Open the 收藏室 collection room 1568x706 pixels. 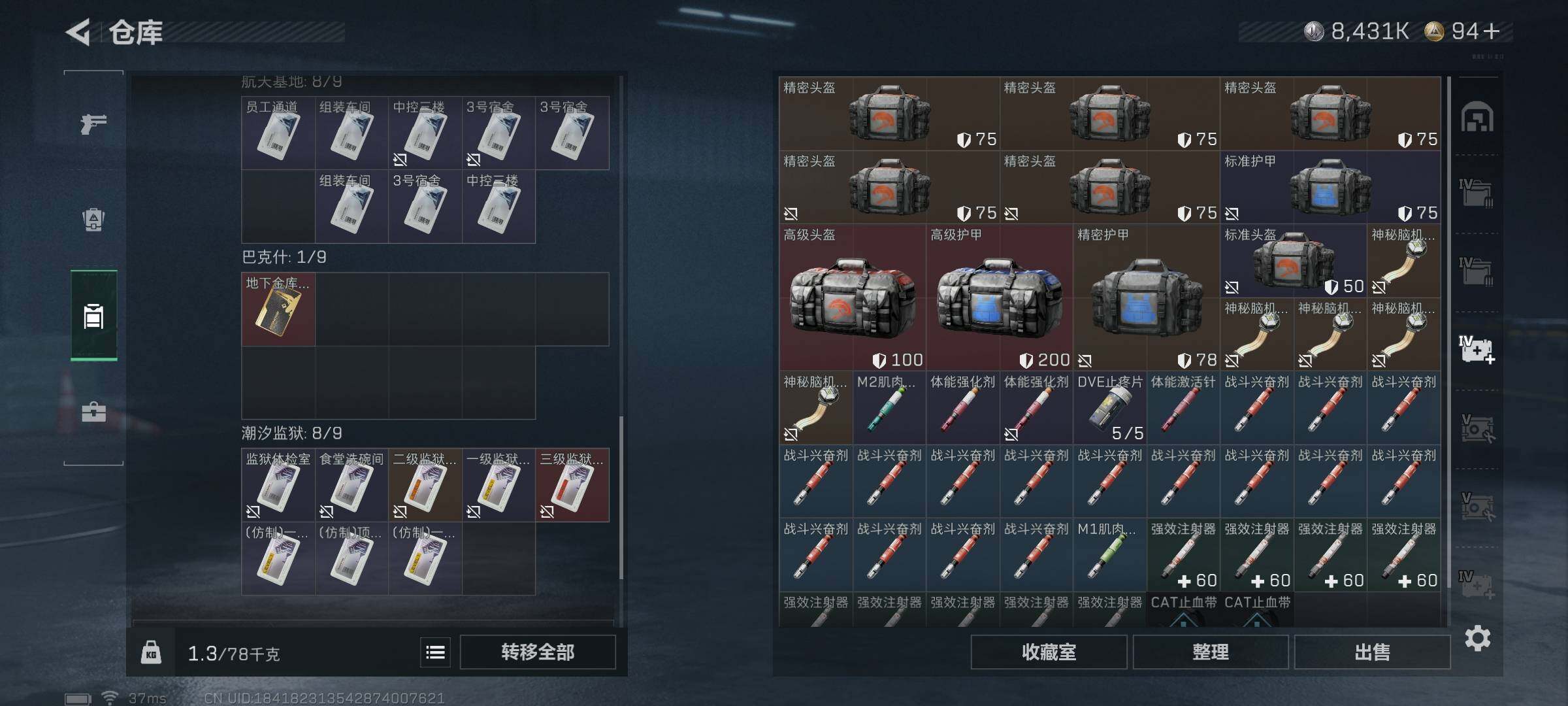pos(1049,652)
